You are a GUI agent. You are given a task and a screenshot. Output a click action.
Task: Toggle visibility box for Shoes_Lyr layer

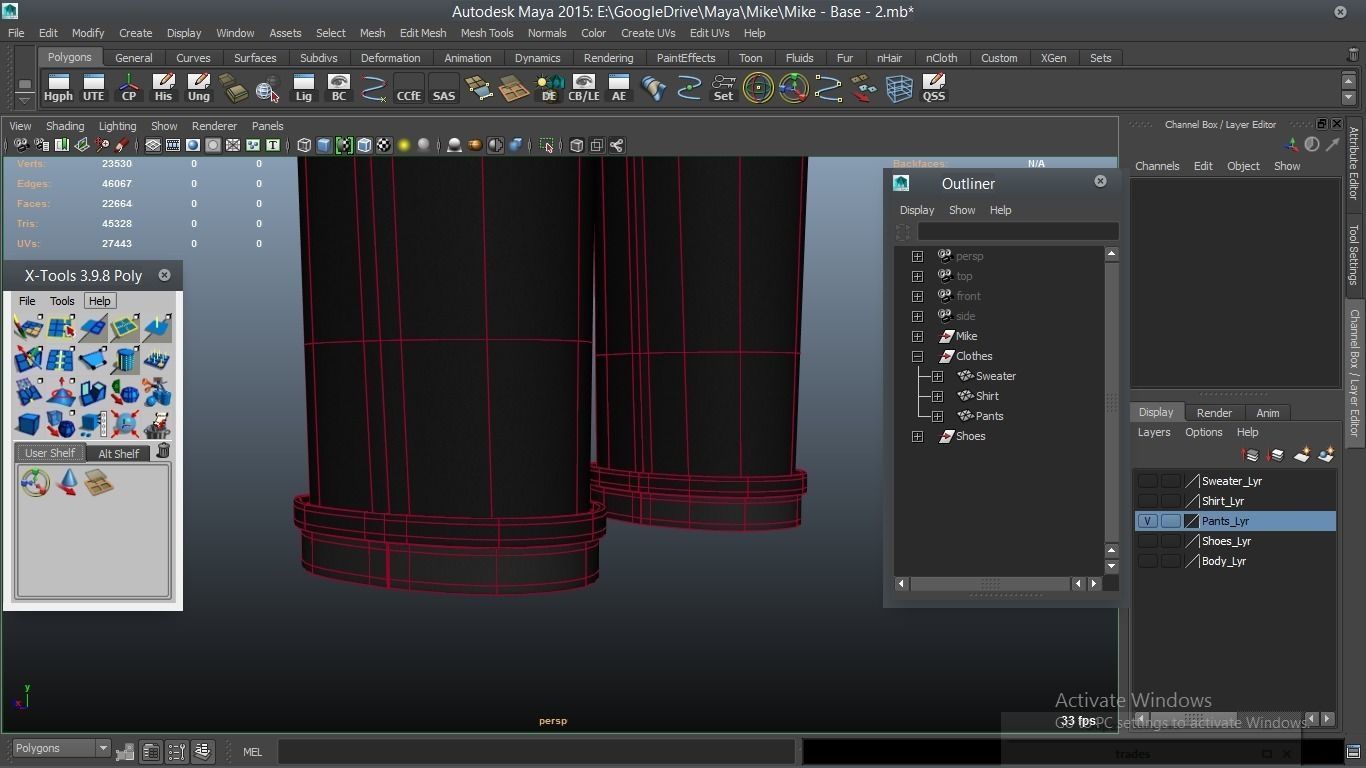1147,541
